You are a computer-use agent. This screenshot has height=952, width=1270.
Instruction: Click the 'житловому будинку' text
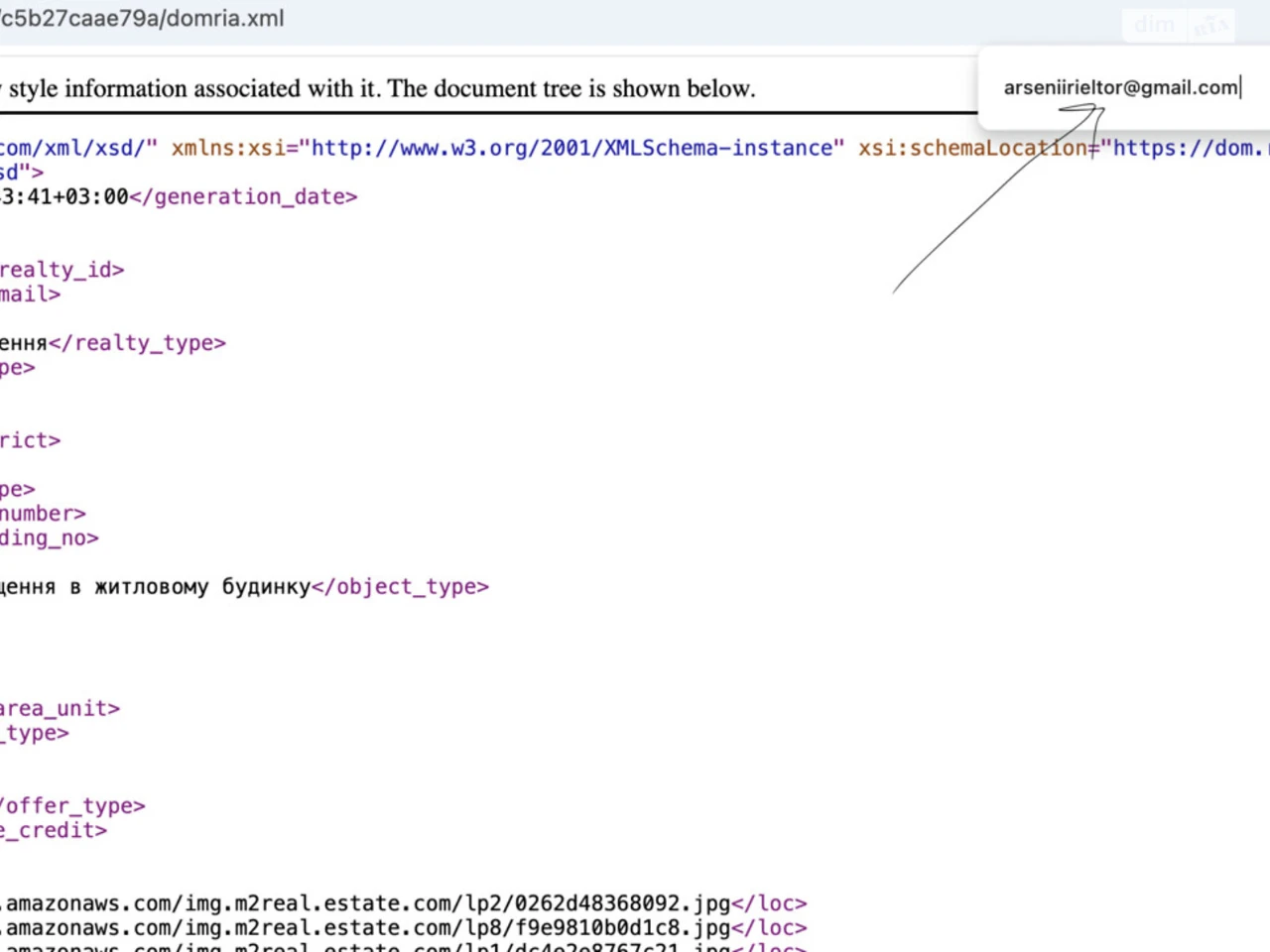coord(202,587)
